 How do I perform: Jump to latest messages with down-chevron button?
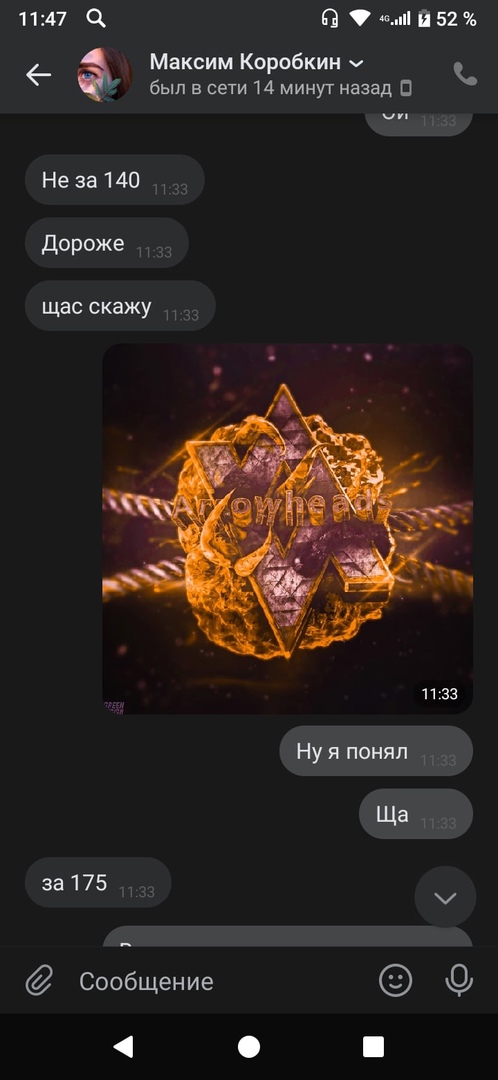[445, 897]
